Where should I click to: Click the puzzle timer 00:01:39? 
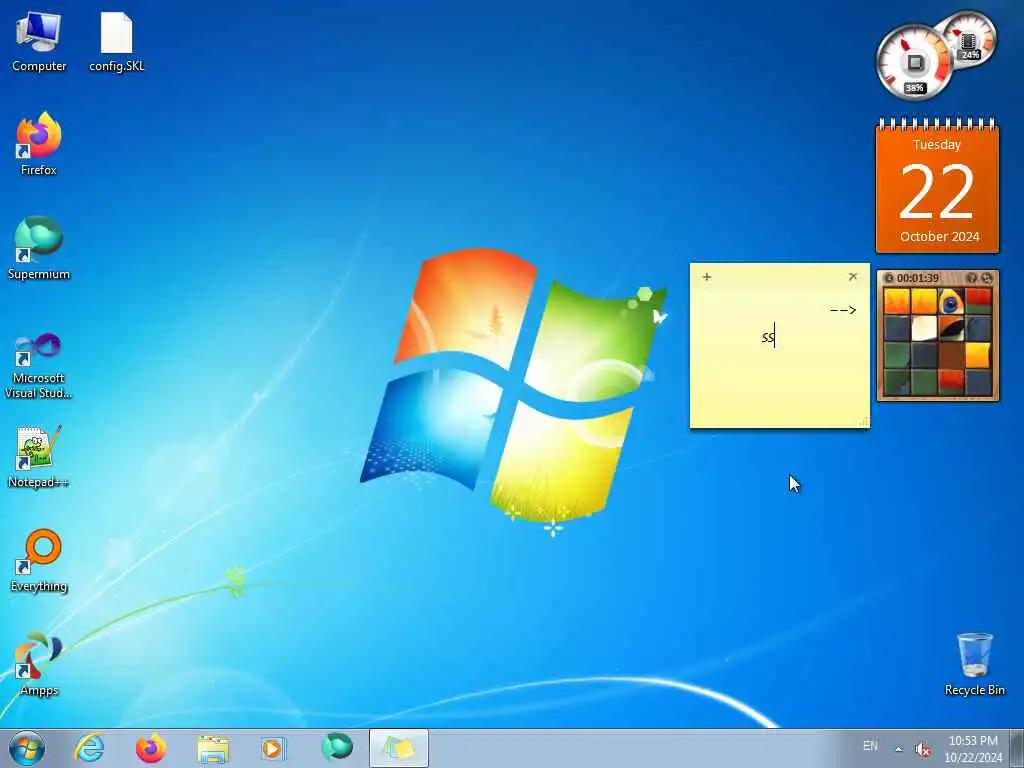coord(918,278)
